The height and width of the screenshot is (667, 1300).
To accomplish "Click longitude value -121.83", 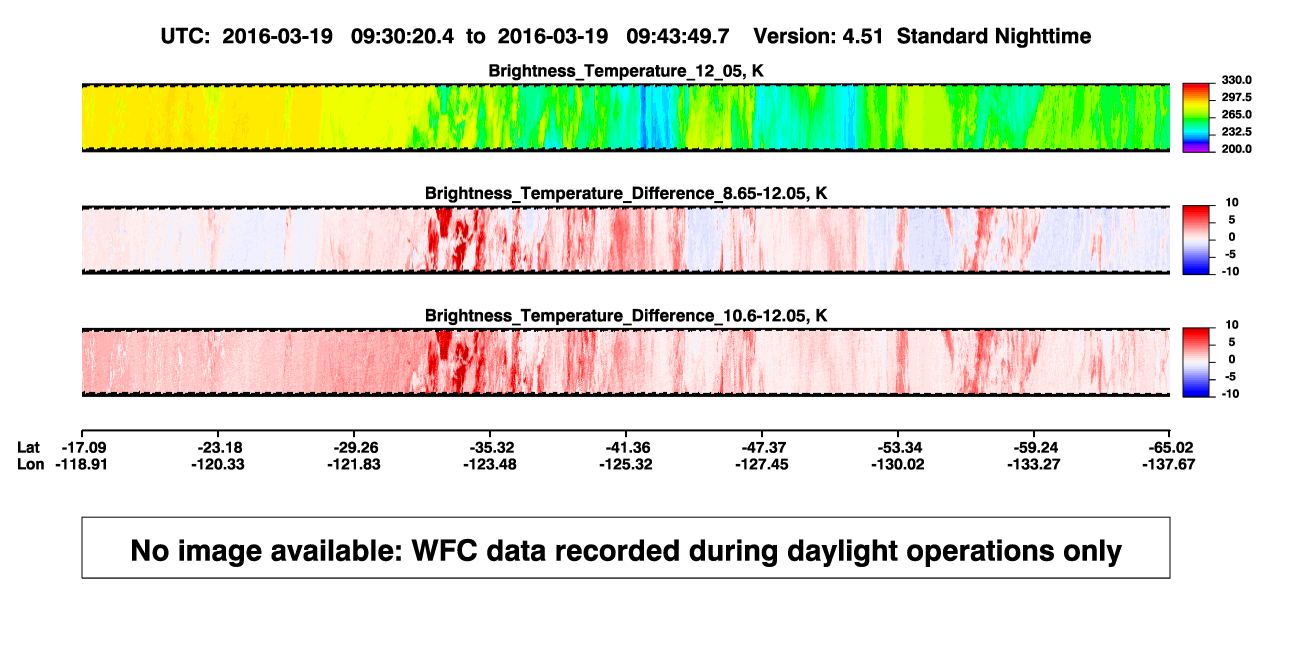I will [x=354, y=464].
